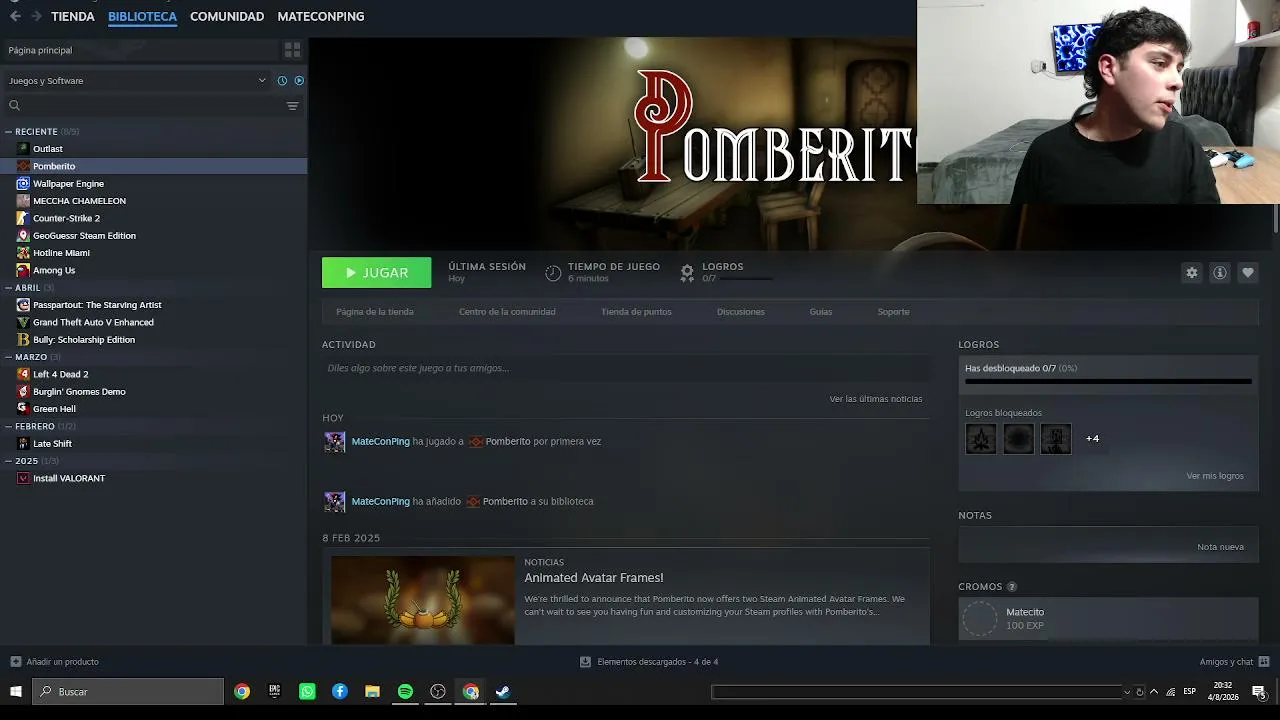
Task: Show Pomberito game info icon
Action: (1220, 273)
